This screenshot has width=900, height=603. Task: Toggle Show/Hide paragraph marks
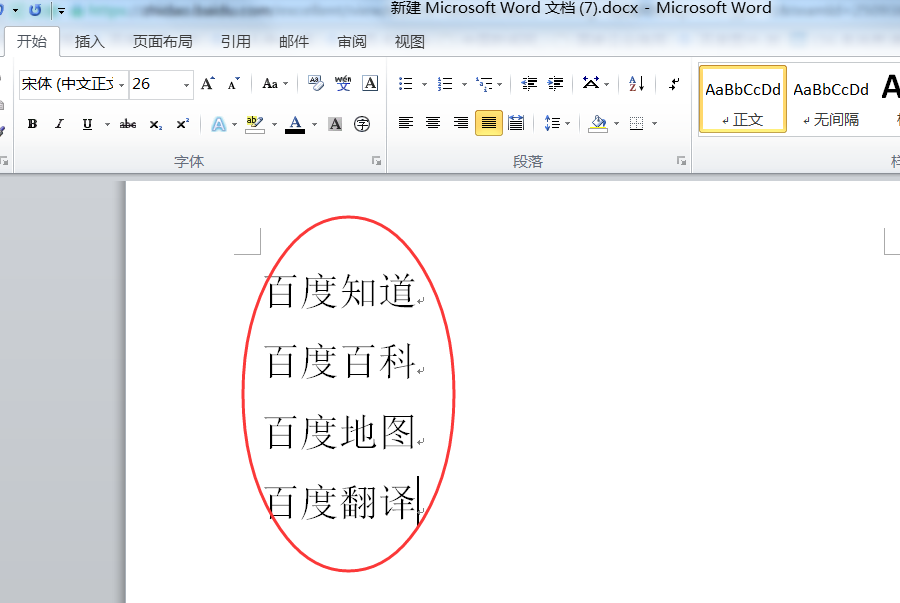674,84
